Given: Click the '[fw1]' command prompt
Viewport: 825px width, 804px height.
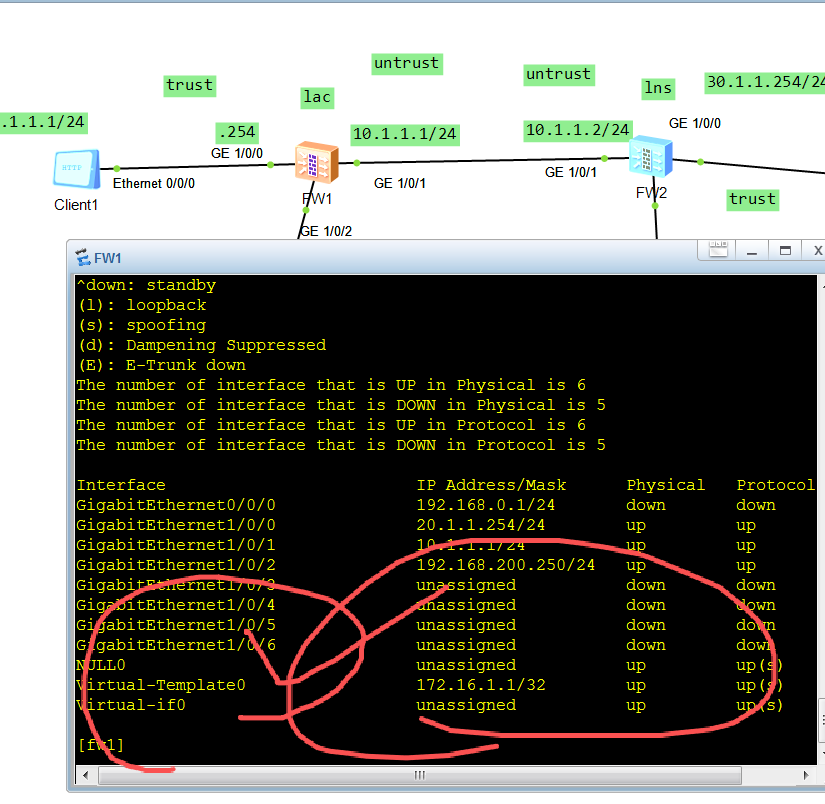Looking at the screenshot, I should 100,745.
